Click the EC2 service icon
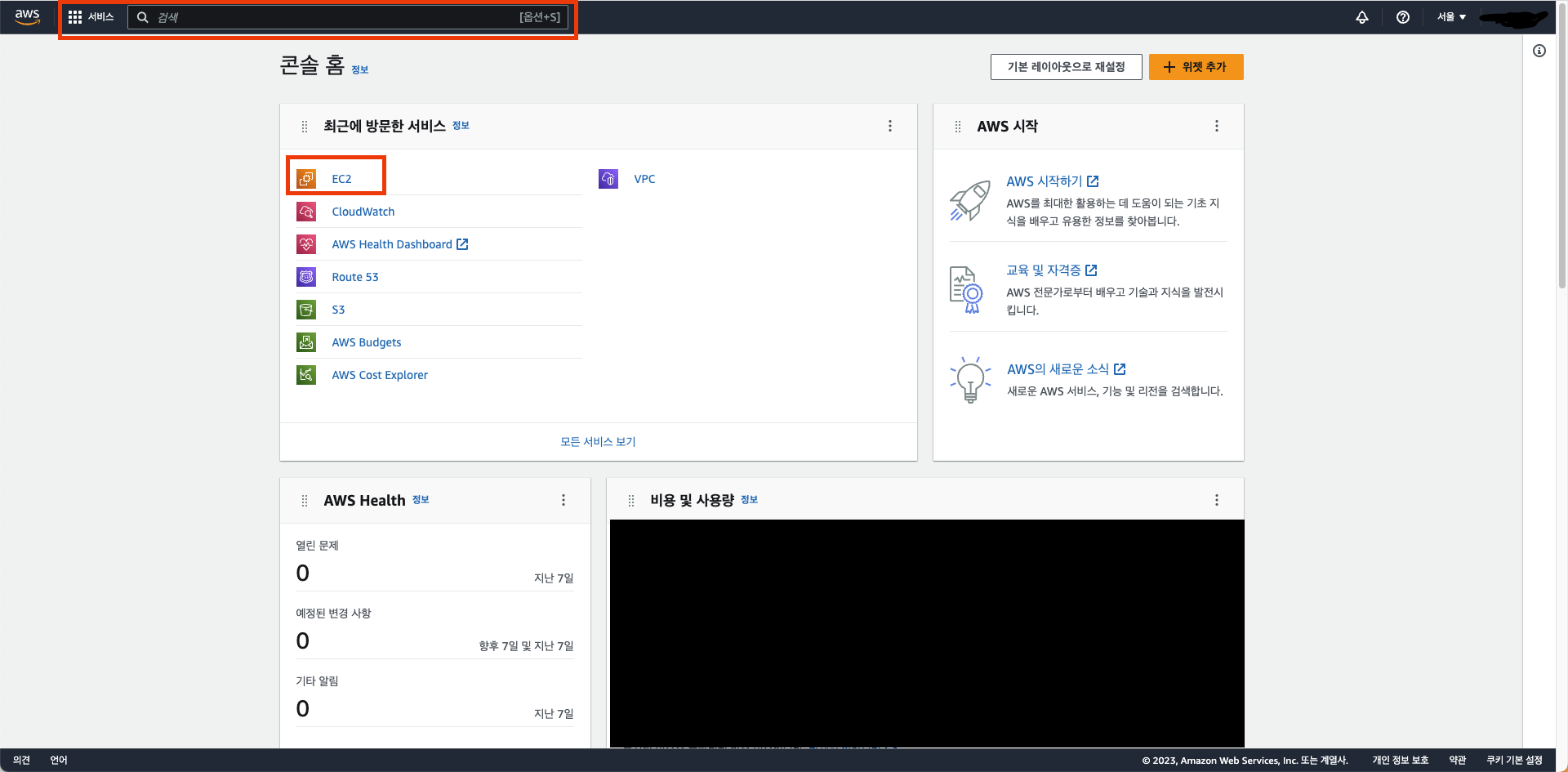Image resolution: width=1568 pixels, height=772 pixels. pos(306,178)
